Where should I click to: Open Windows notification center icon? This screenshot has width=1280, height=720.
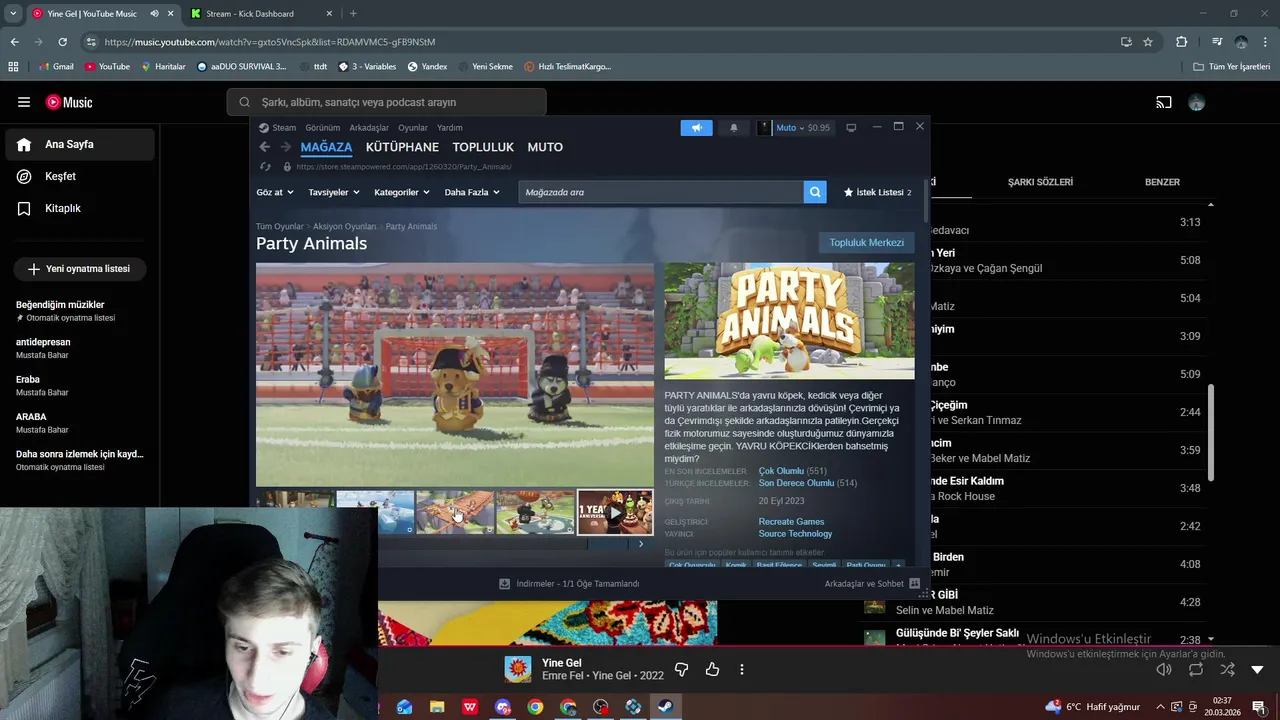1258,707
